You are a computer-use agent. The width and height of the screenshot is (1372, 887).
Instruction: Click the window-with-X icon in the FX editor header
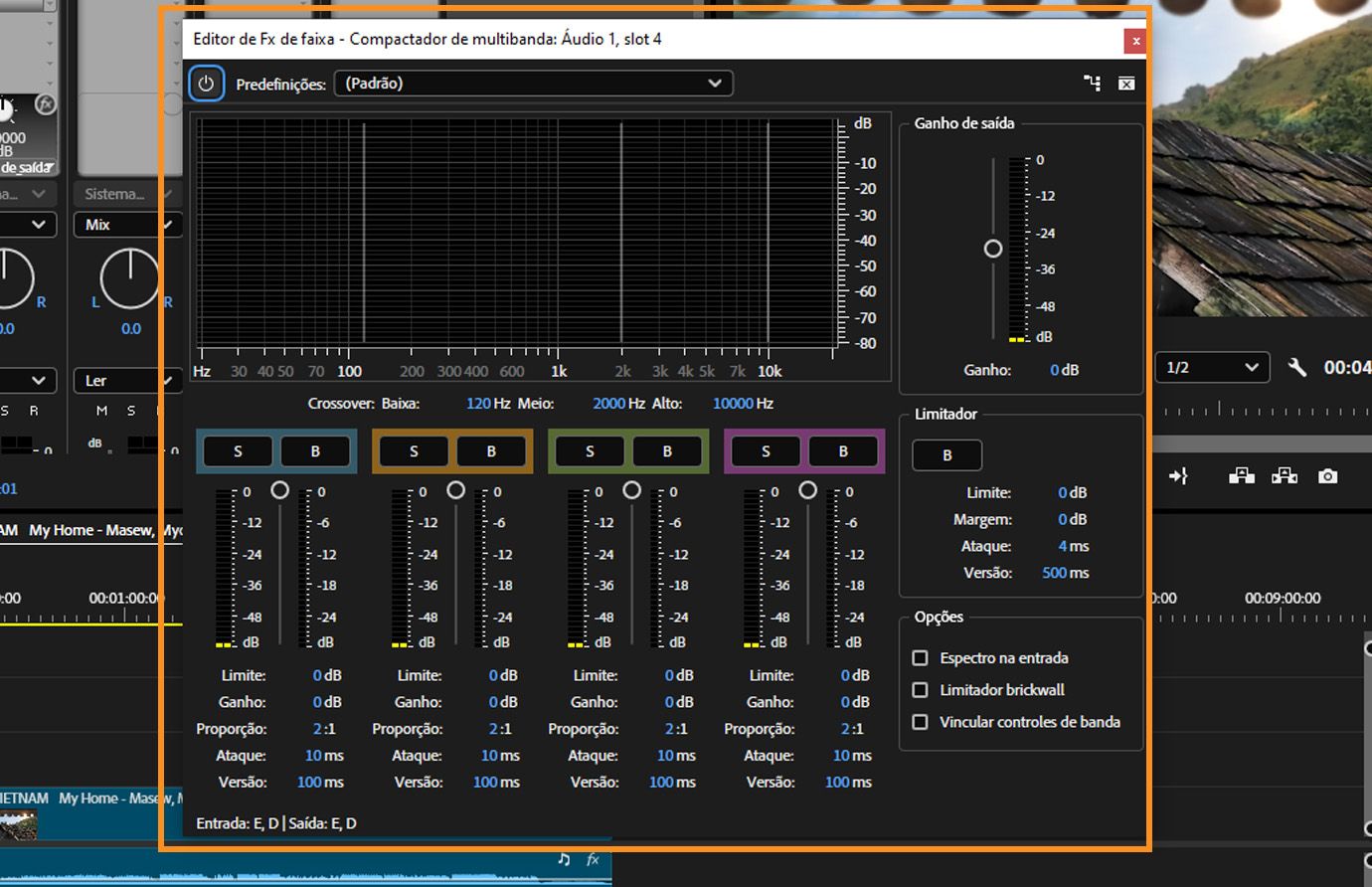pos(1125,84)
